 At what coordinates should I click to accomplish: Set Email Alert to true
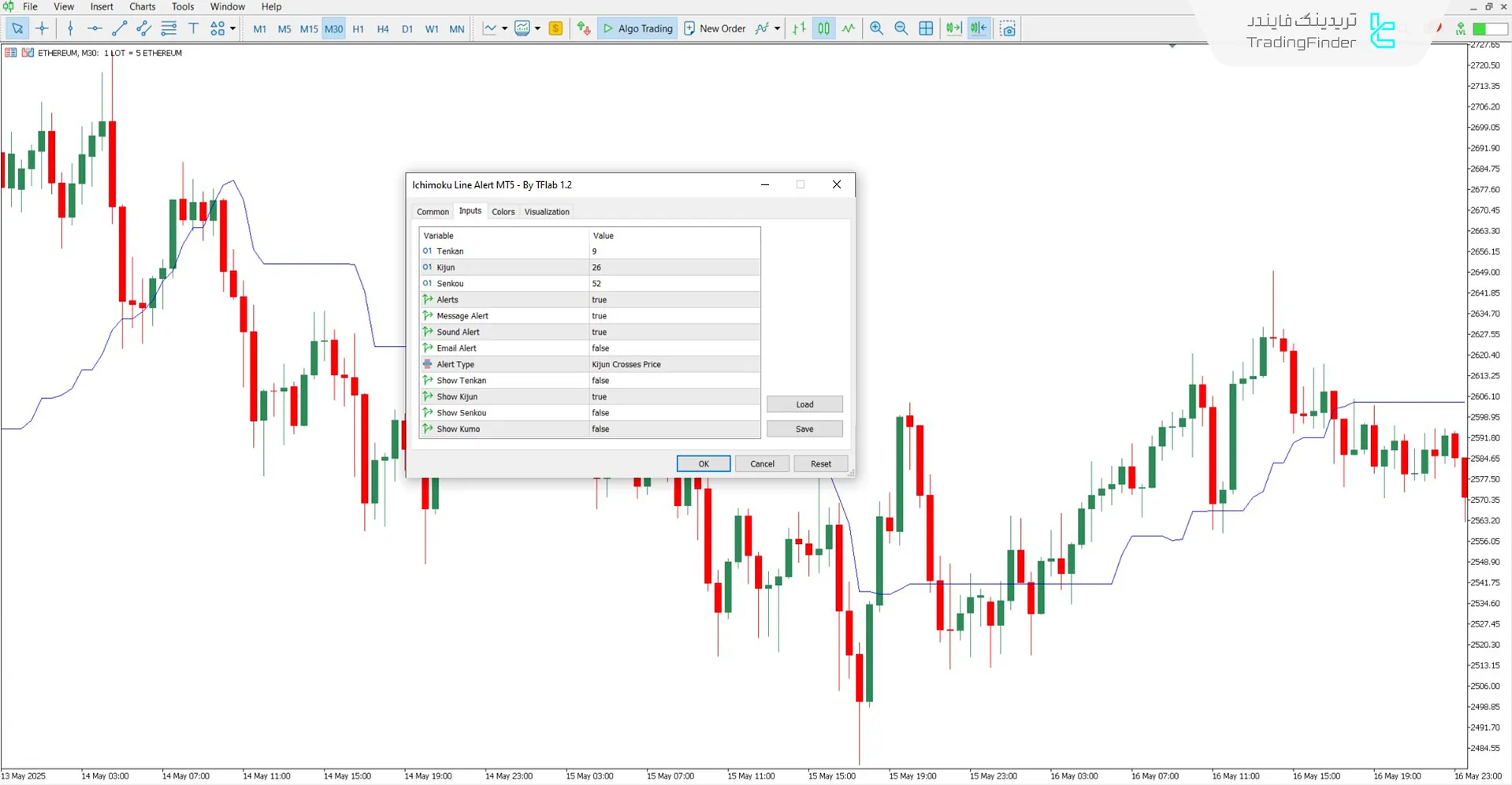(x=674, y=348)
